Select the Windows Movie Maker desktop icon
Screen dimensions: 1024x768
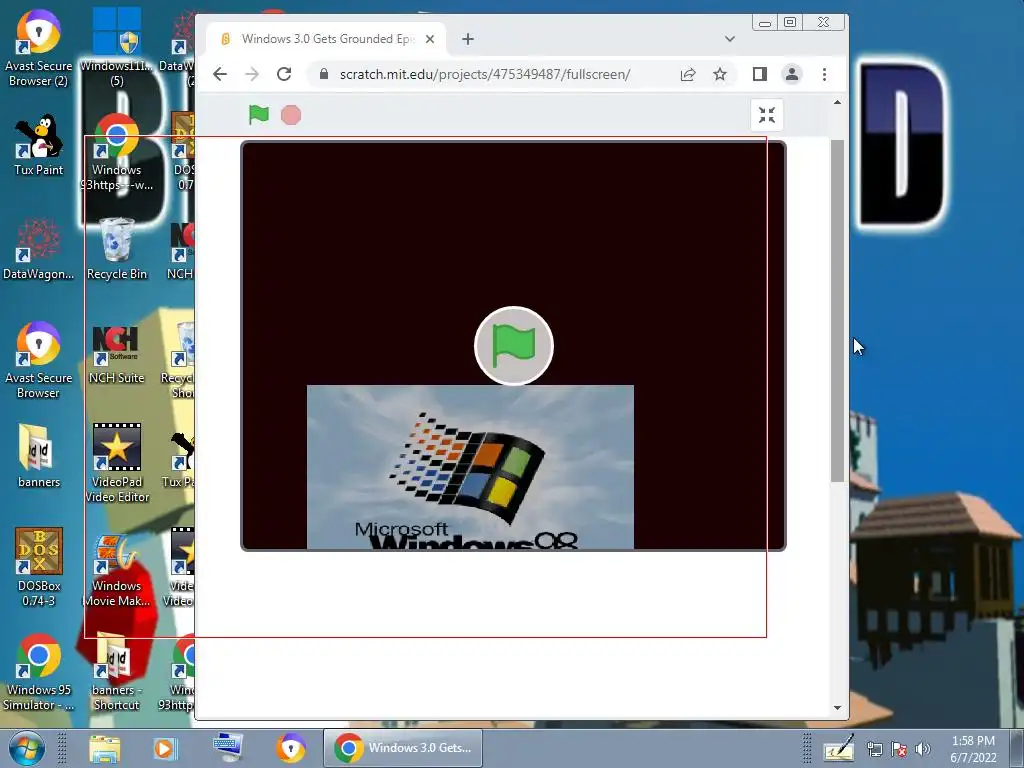[116, 571]
